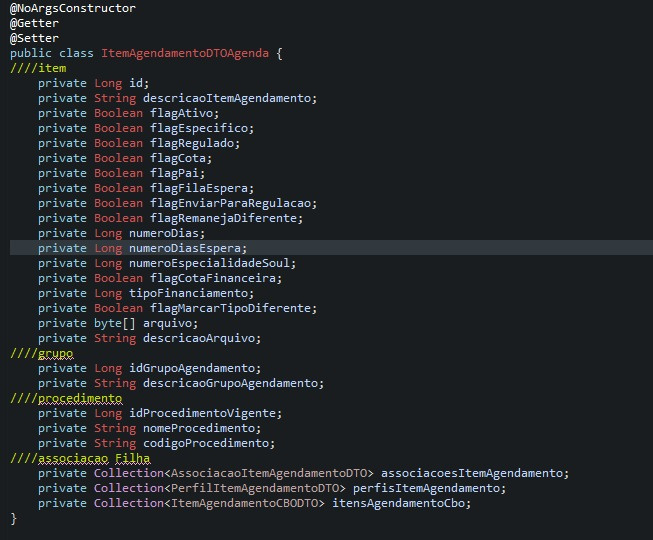Click the ItemAgendamentoCBODTO type
653x540 pixels.
tap(244, 503)
